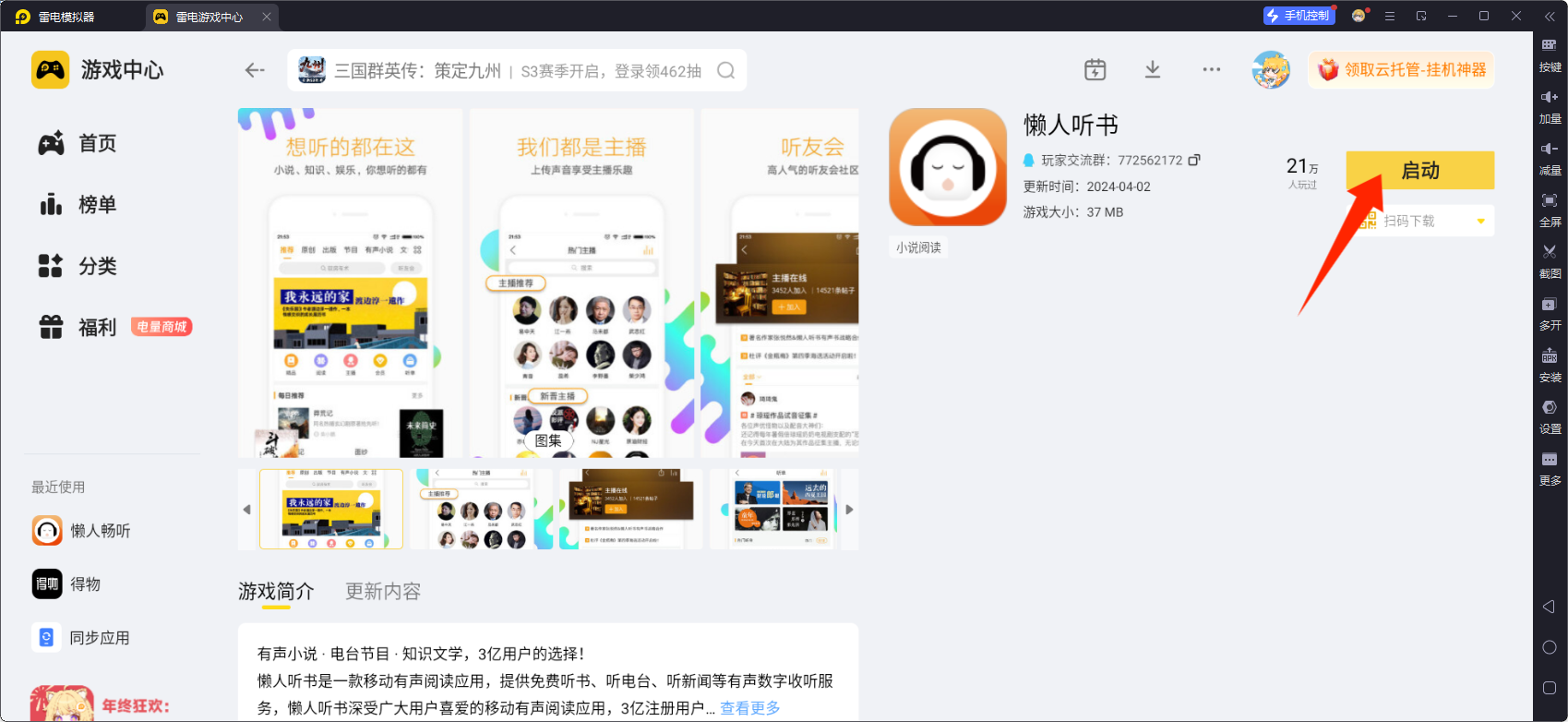Screen dimensions: 1568x722
Task: Click the 更新时间 2024-04-02 text
Action: (1087, 187)
